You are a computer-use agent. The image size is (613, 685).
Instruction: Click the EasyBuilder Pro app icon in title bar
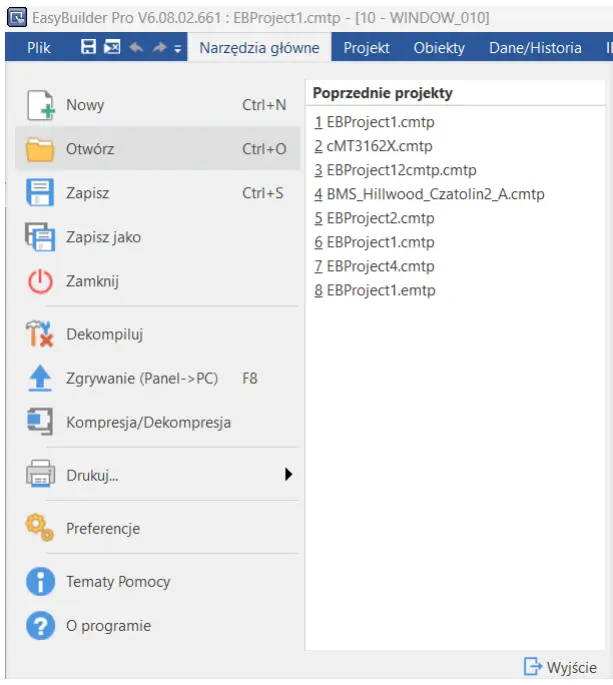[x=17, y=17]
